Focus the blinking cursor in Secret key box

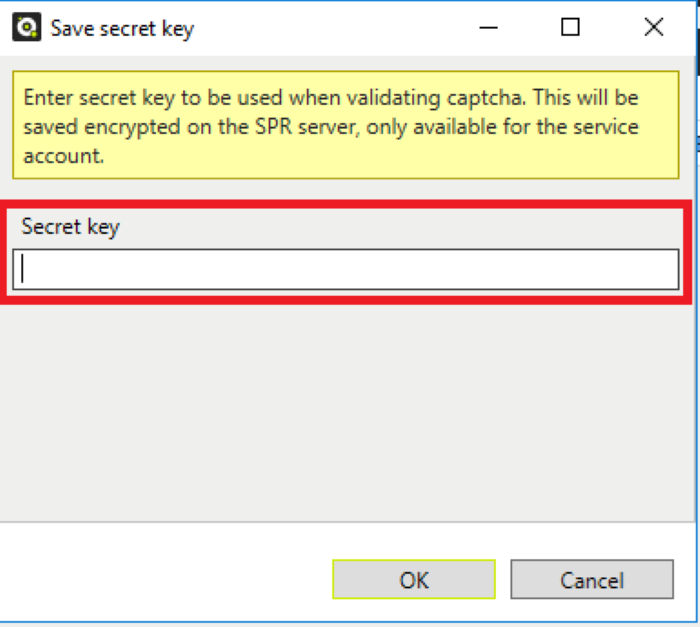22,269
